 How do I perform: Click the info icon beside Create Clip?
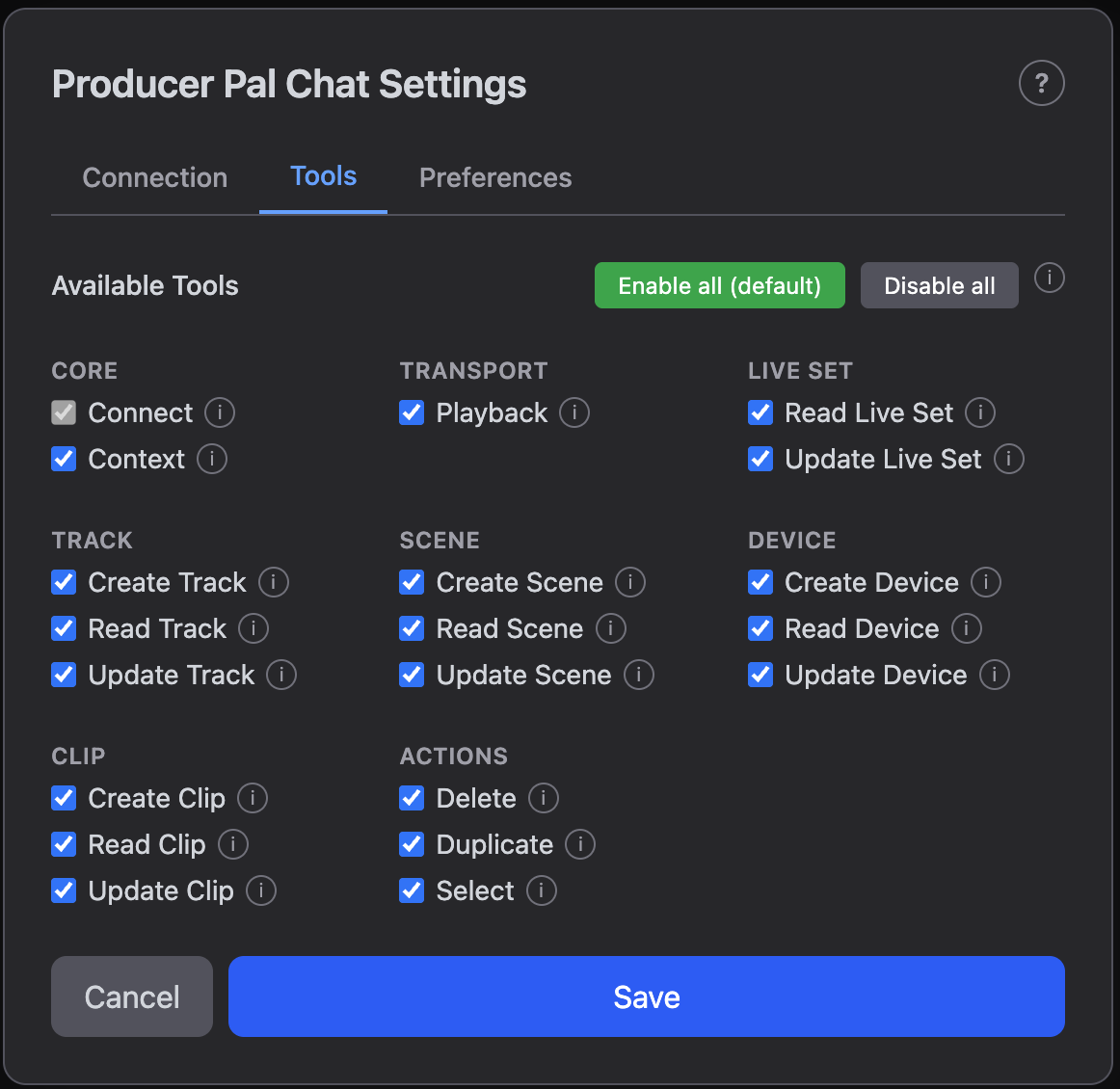click(252, 798)
